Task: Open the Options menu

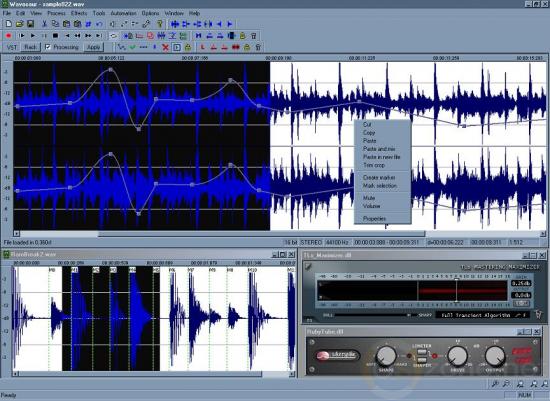Action: (150, 13)
